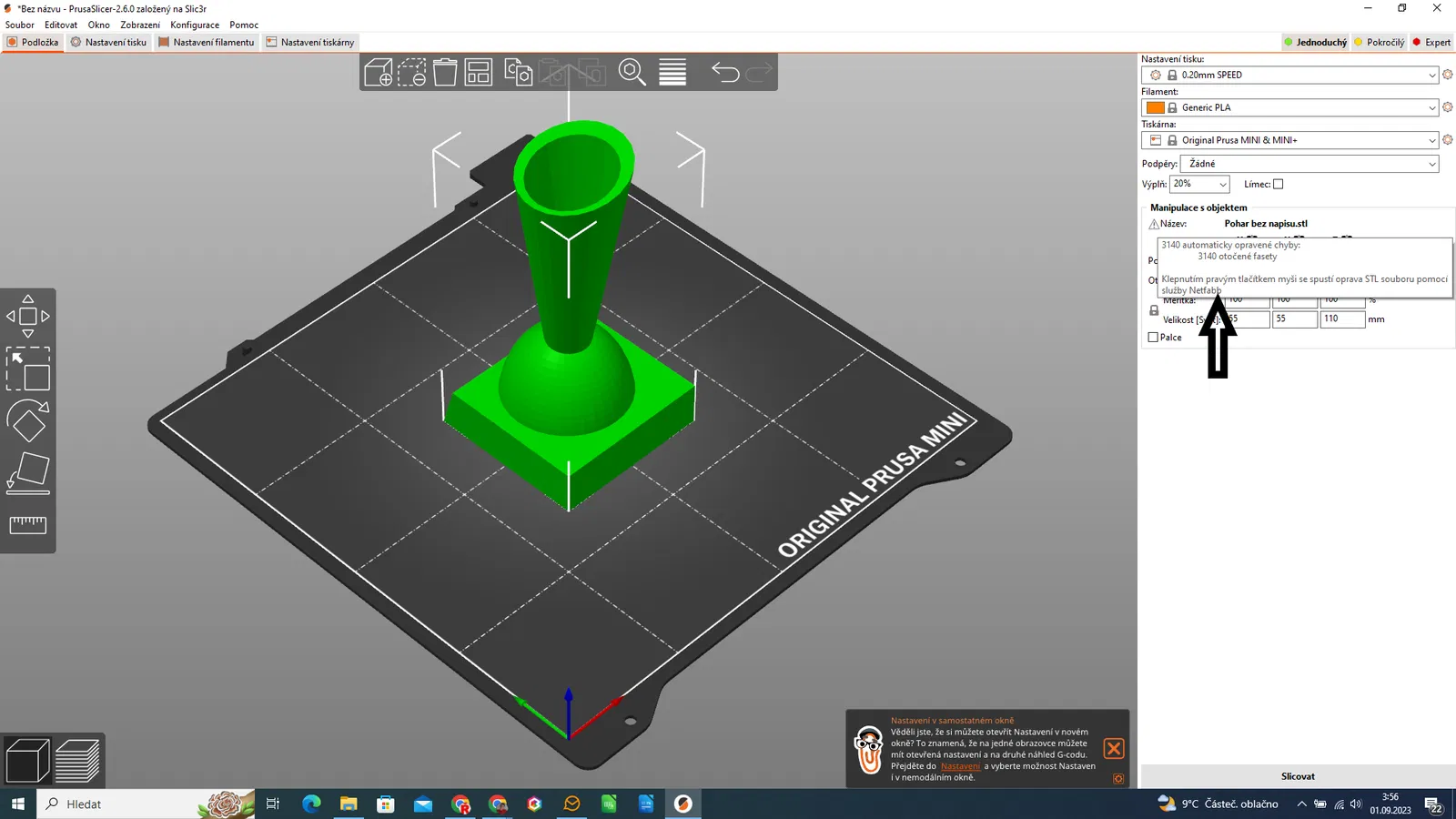Switch to the Nastavení tisku tab
This screenshot has width=1456, height=819.
(x=108, y=42)
